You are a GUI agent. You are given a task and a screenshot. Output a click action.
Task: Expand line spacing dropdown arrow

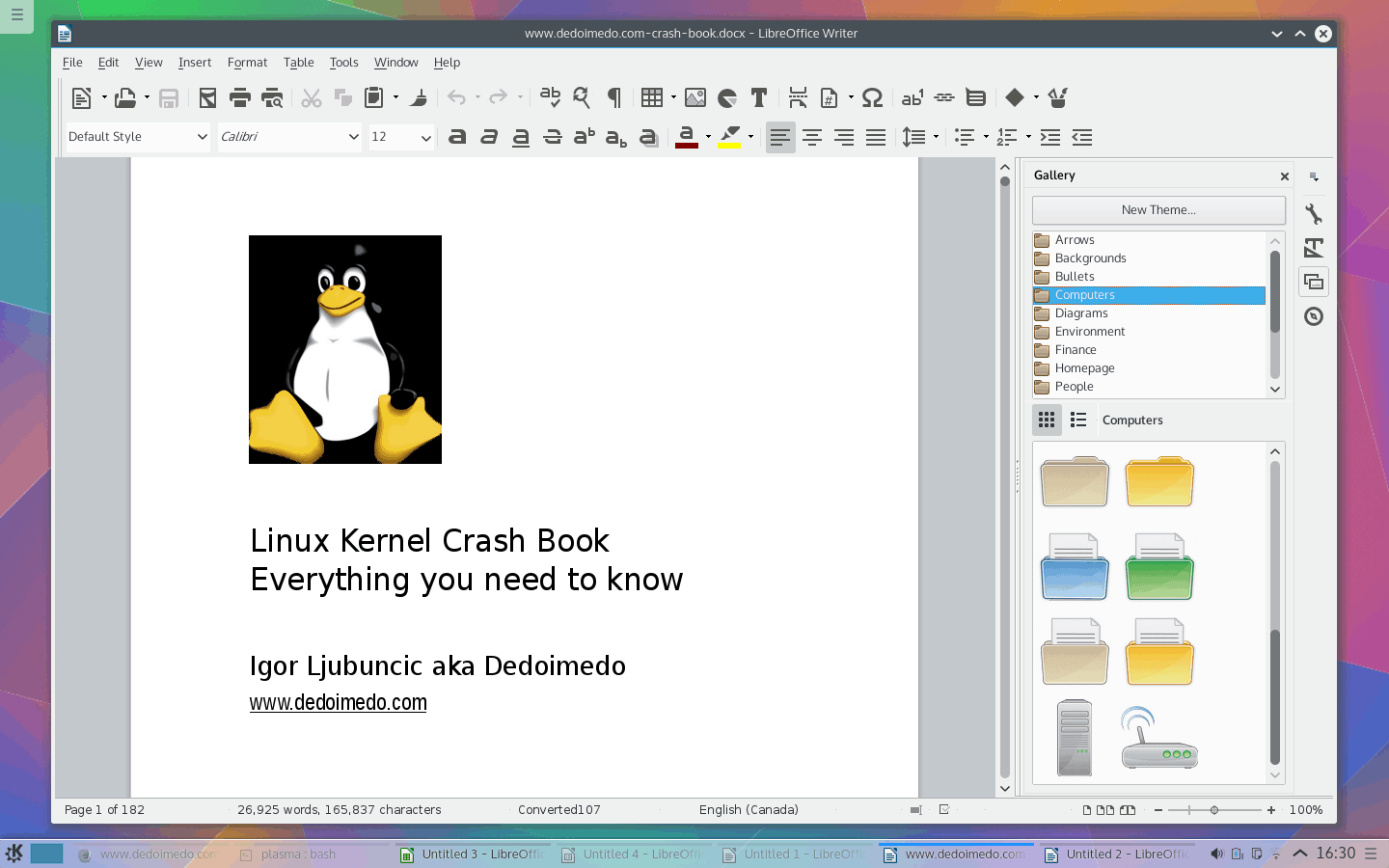(x=936, y=137)
